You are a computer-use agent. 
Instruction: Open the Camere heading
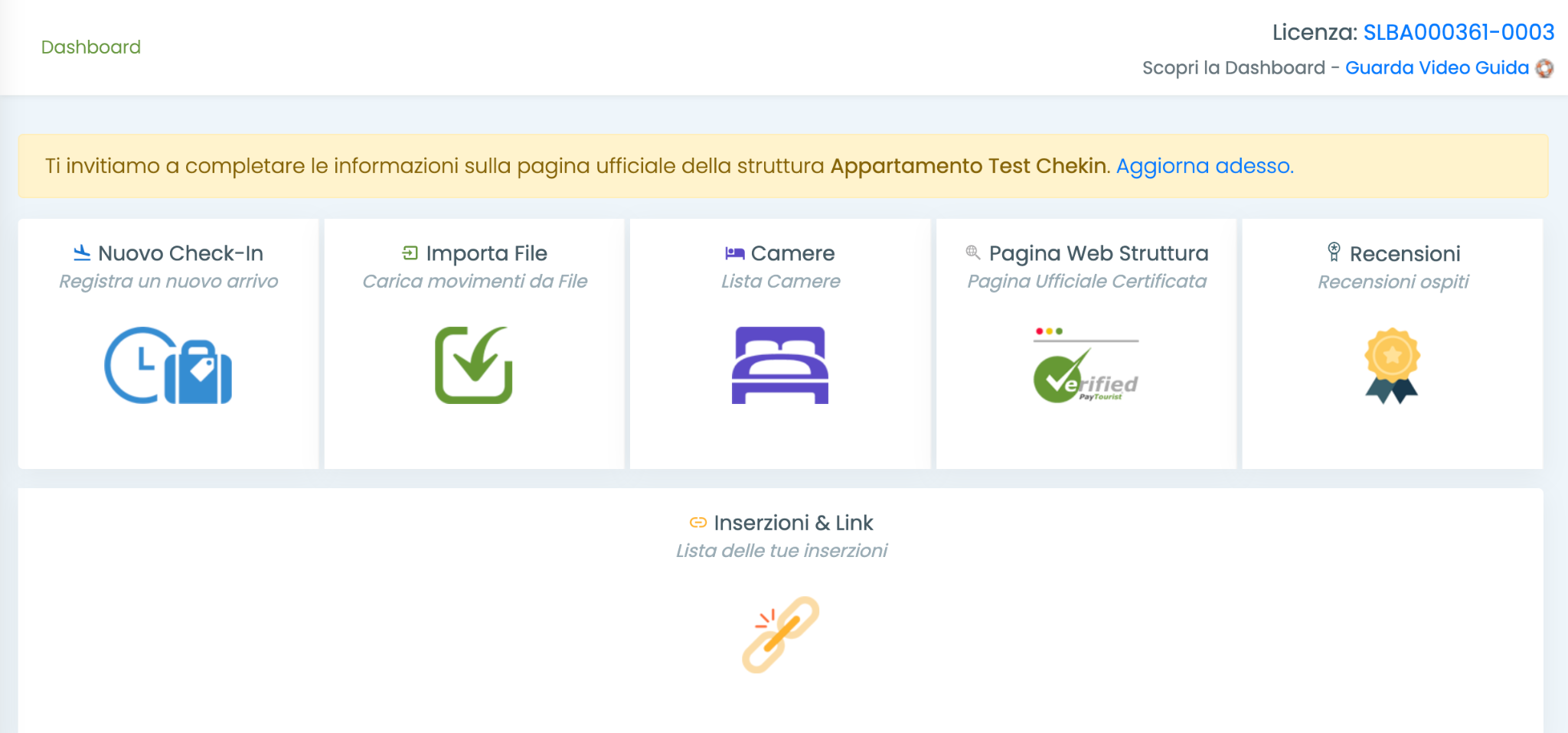pyautogui.click(x=792, y=253)
